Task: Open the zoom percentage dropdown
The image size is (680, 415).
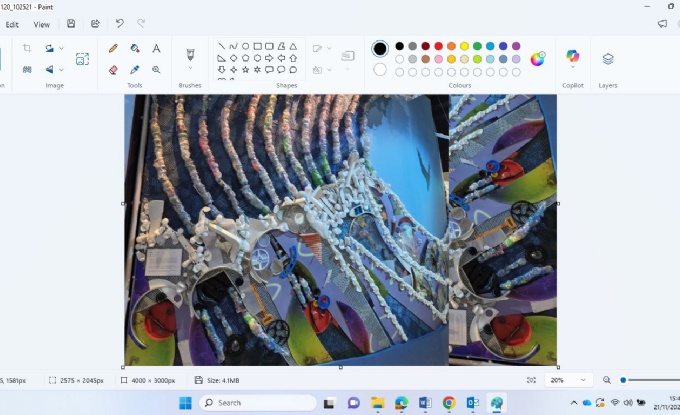Action: click(581, 380)
